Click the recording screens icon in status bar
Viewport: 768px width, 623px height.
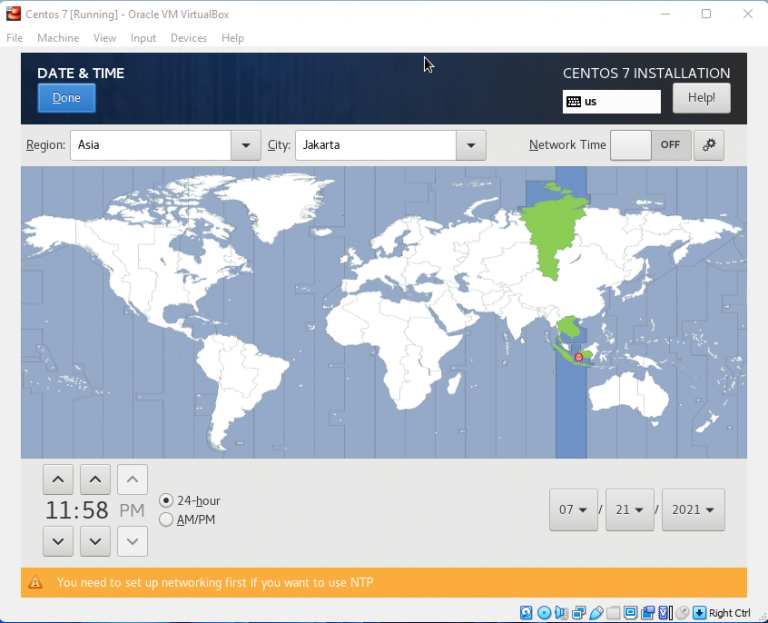pos(648,613)
